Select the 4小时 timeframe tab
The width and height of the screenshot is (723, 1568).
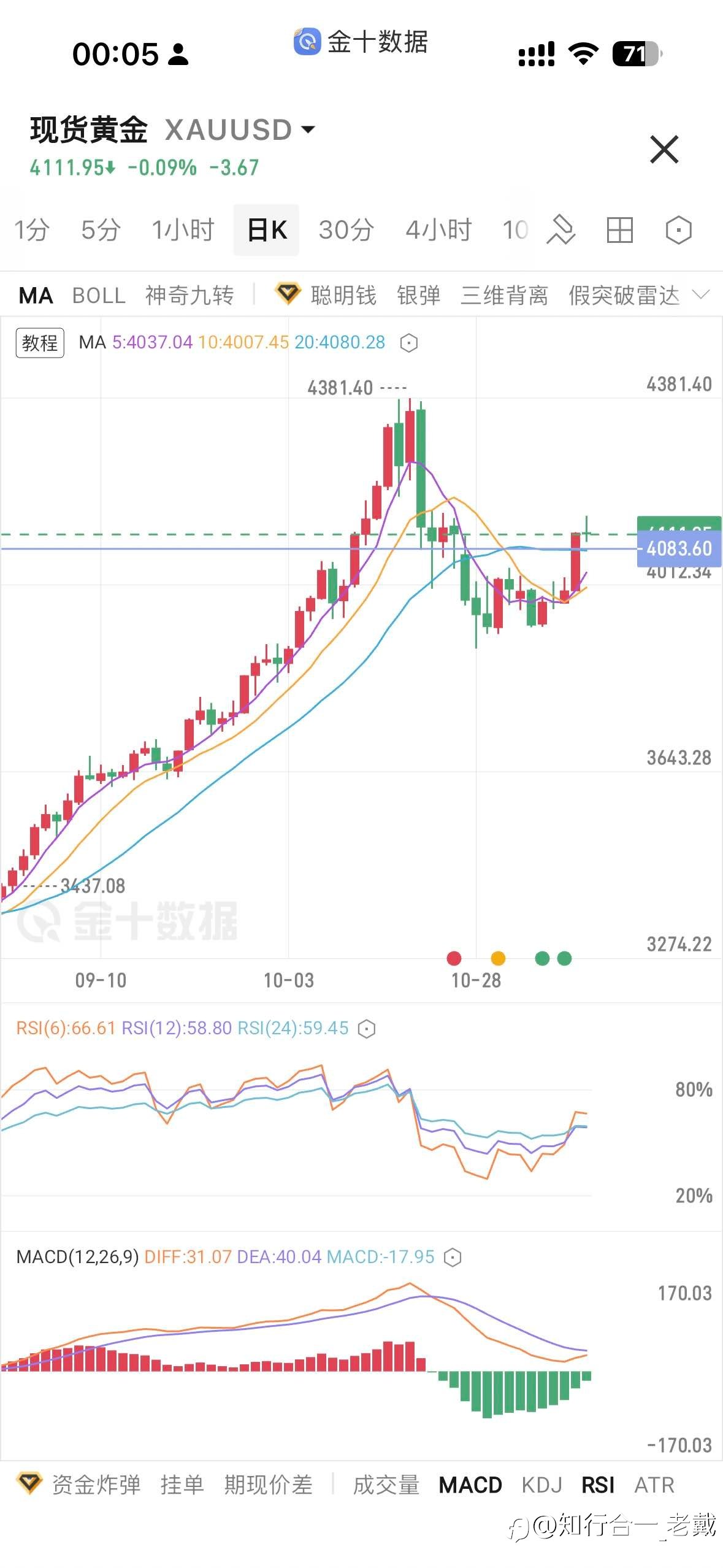[438, 231]
